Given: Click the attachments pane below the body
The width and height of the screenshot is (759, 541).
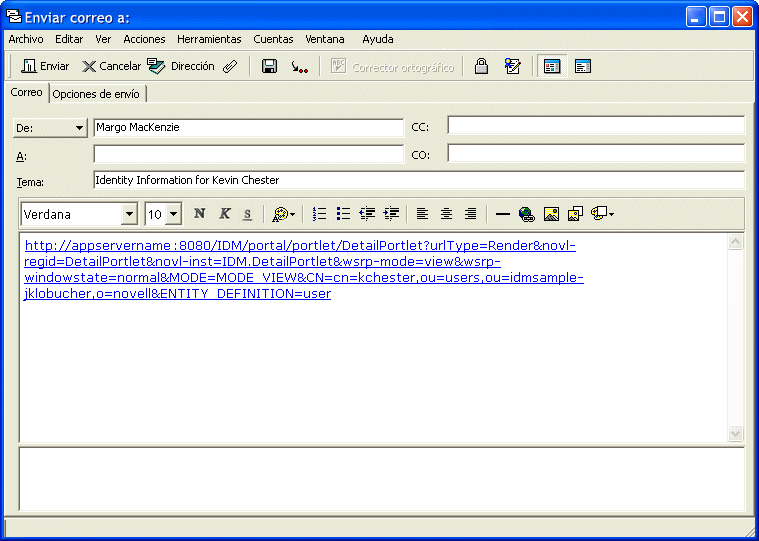Looking at the screenshot, I should [x=381, y=479].
